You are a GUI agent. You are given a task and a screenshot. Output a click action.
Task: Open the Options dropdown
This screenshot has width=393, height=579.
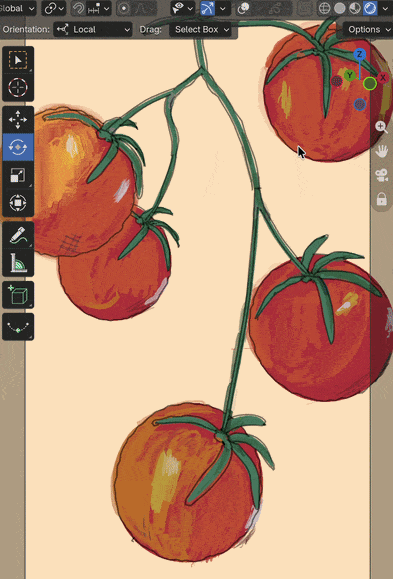(x=368, y=29)
